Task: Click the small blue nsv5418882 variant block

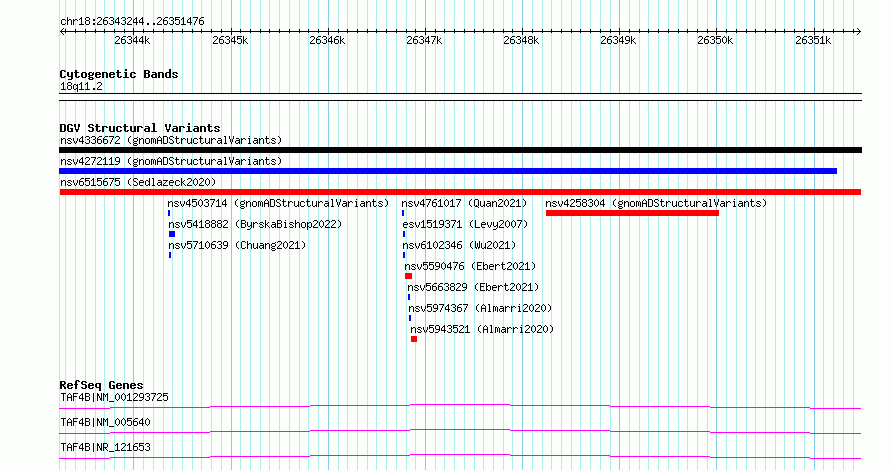Action: [172, 234]
